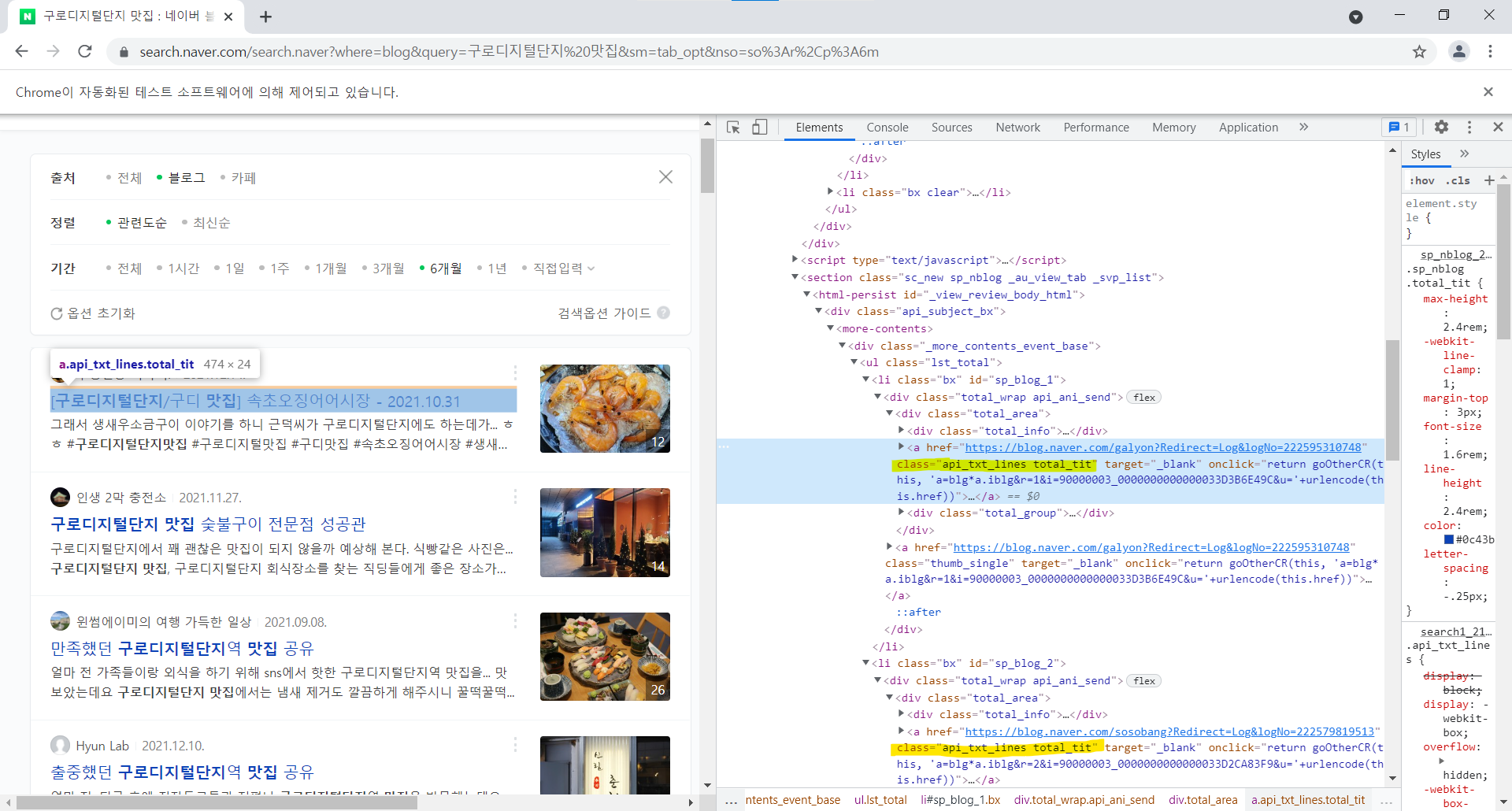Open the more menu on Hyun Lab post
Screen dimensions: 1512x811
click(515, 745)
